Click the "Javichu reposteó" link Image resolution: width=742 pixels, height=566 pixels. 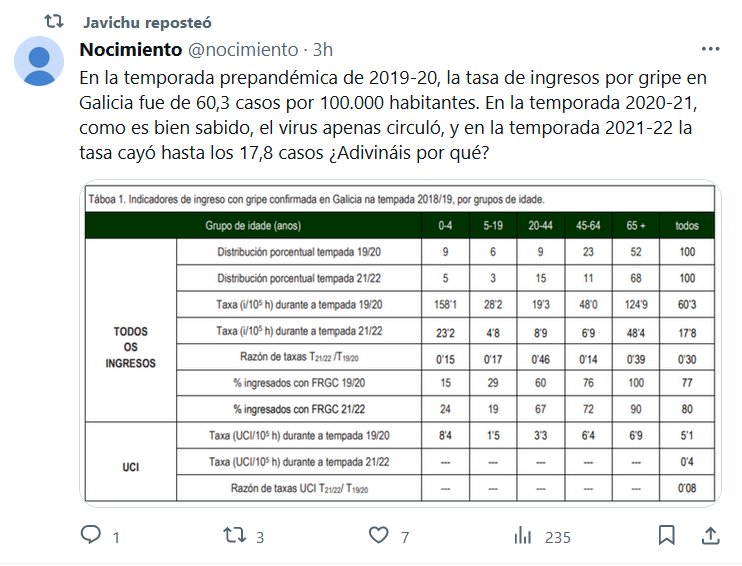(147, 21)
